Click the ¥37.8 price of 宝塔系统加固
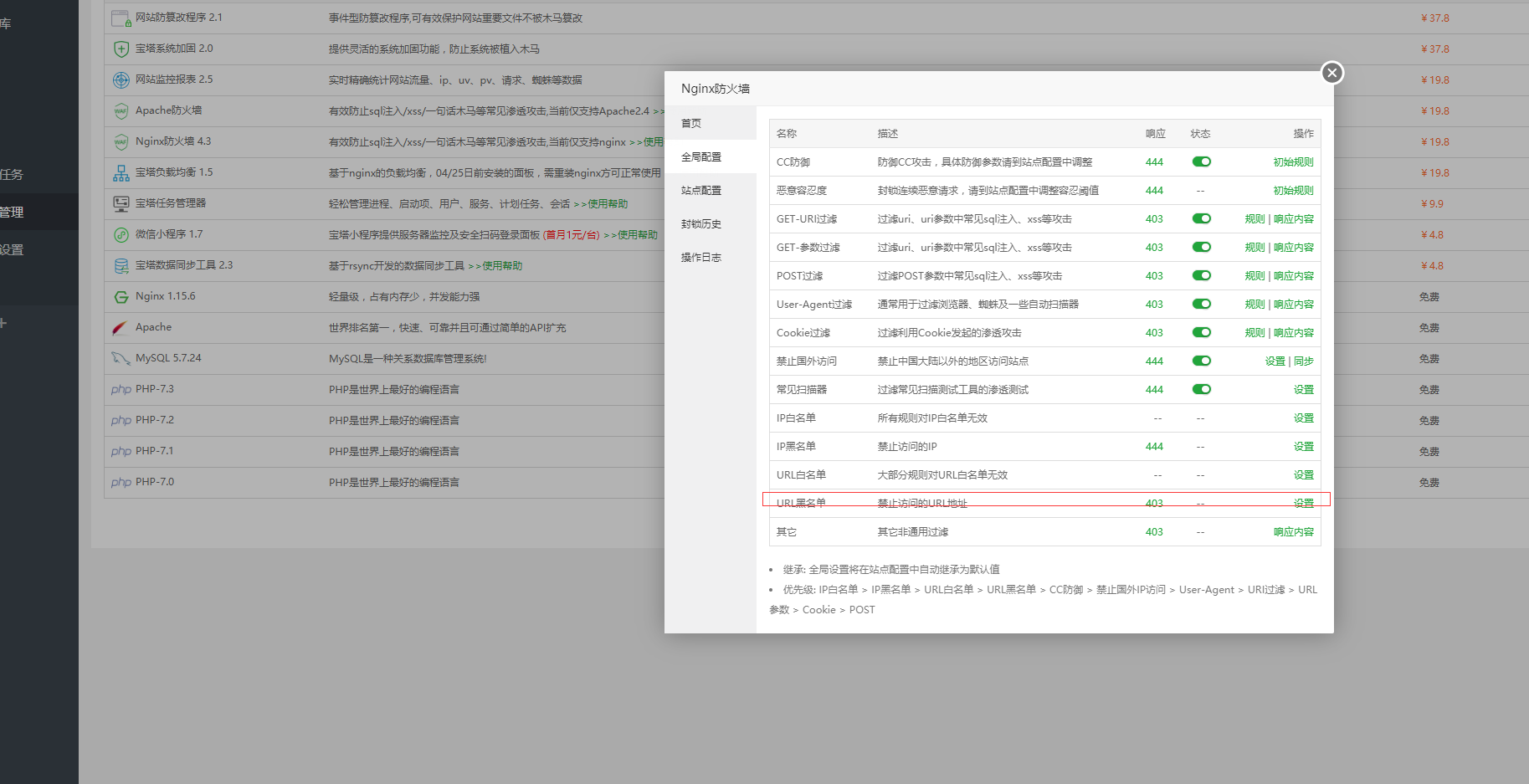 coord(1435,49)
